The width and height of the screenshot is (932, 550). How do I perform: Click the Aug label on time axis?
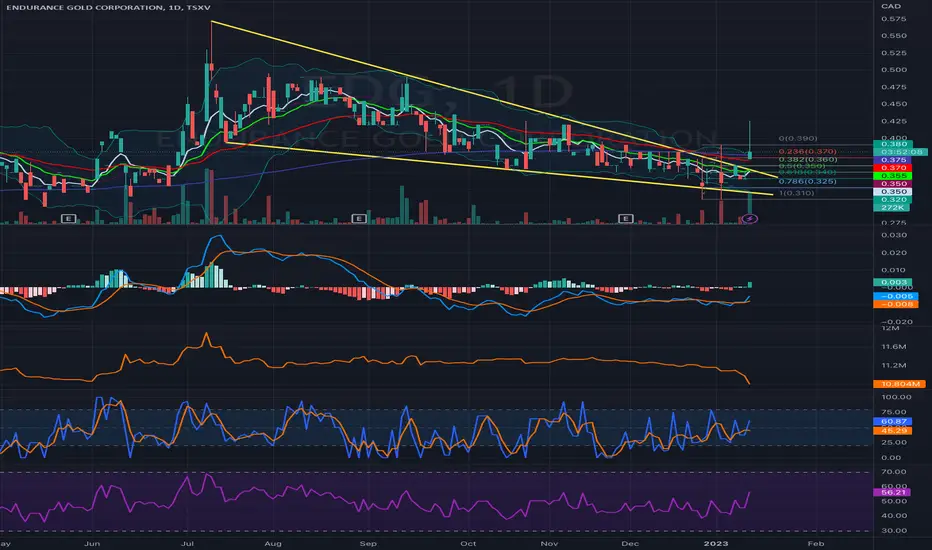pyautogui.click(x=273, y=543)
